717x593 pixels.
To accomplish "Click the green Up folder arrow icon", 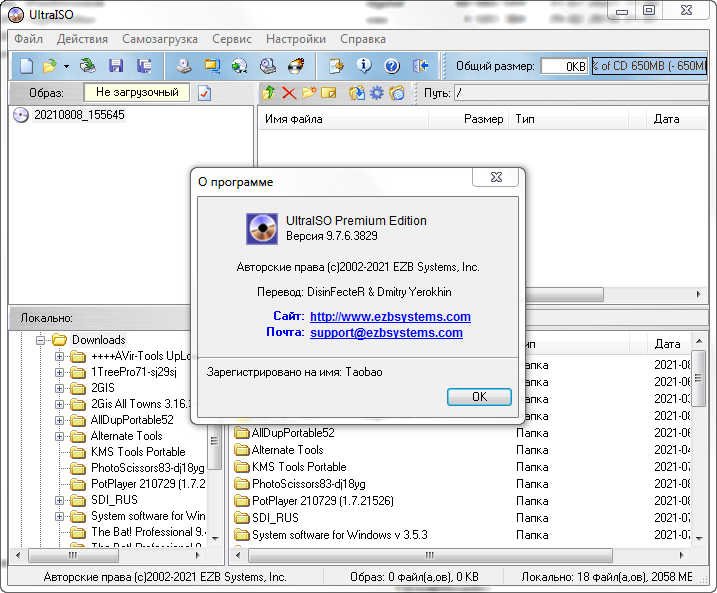I will click(269, 93).
